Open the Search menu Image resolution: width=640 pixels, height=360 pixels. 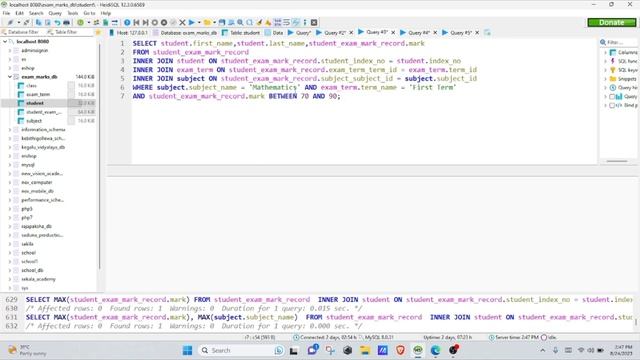[x=36, y=13]
